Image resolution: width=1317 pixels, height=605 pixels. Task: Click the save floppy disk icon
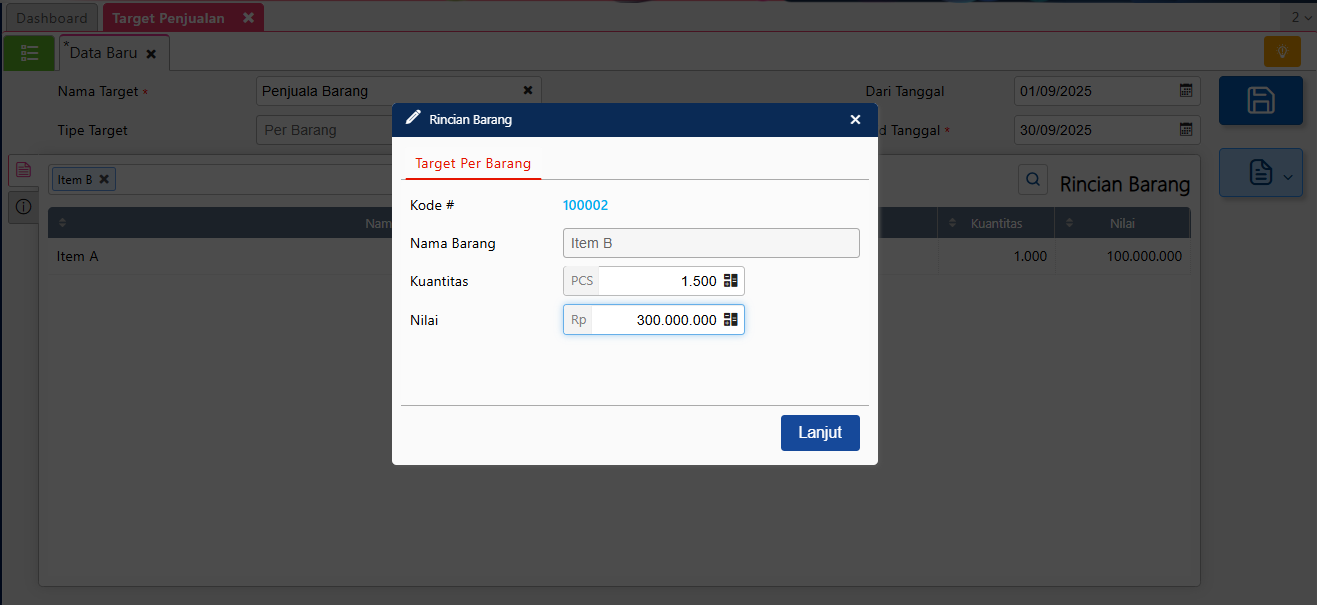tap(1260, 100)
